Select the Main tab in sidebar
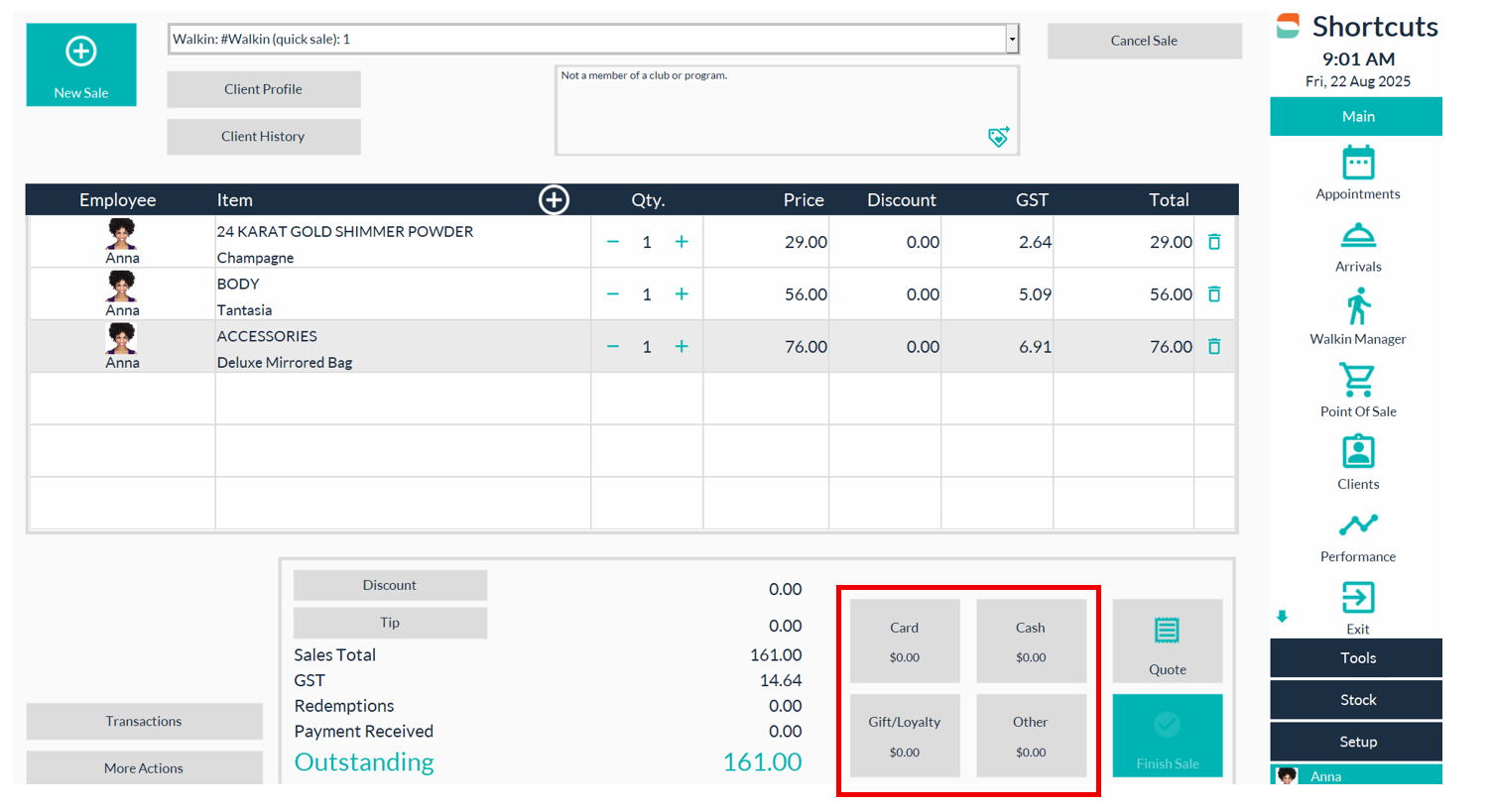The height and width of the screenshot is (812, 1495). tap(1356, 116)
